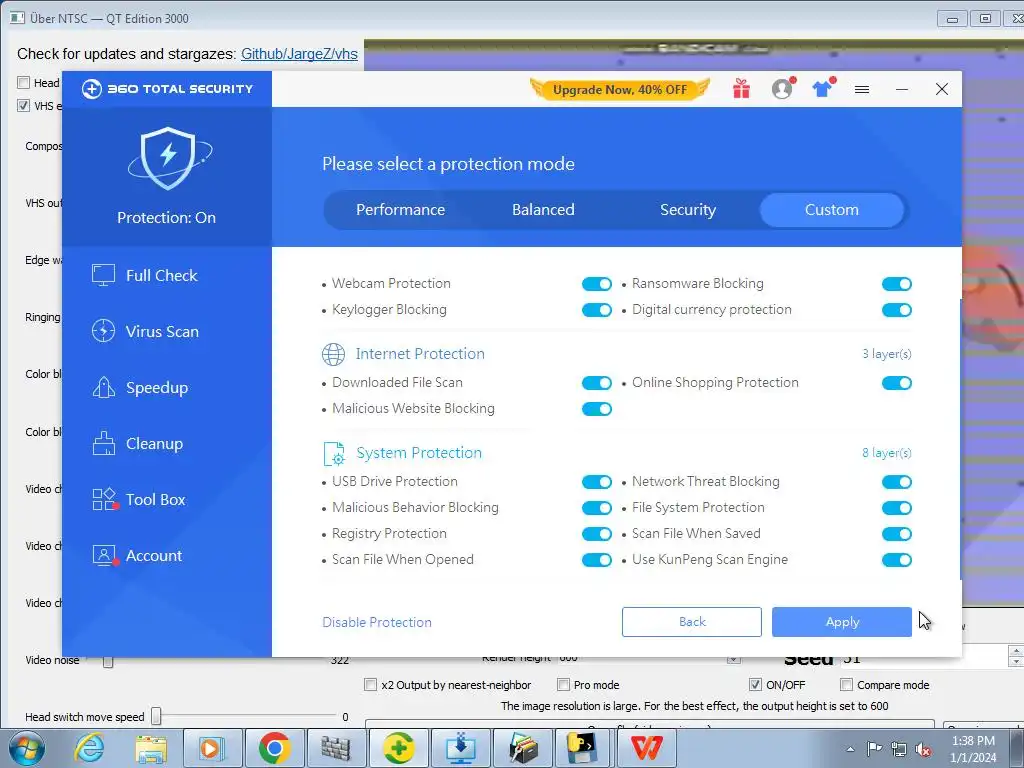Open Github/JargeZ/vhs link
The image size is (1024, 768).
point(299,54)
